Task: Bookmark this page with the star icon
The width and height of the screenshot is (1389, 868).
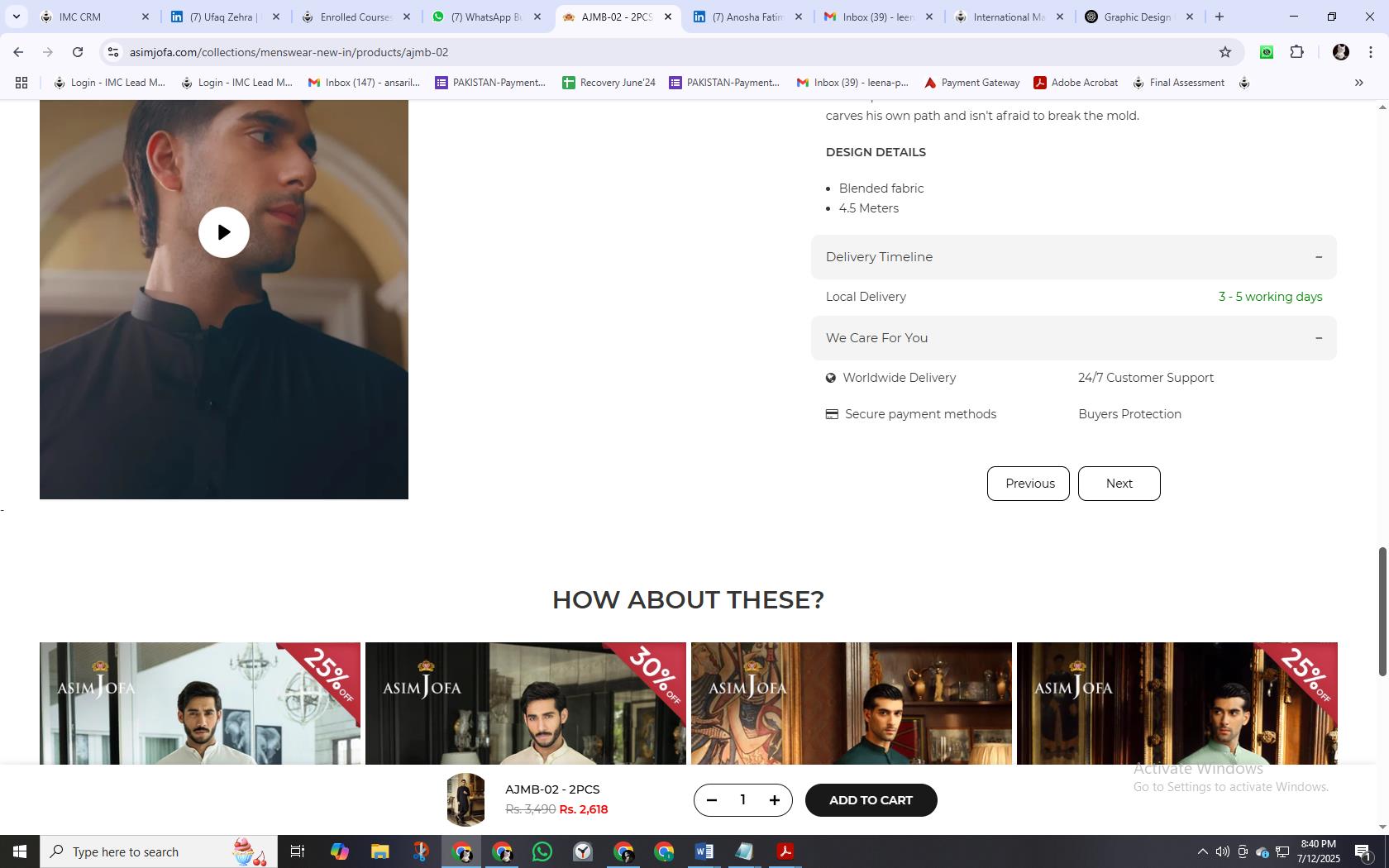Action: pyautogui.click(x=1225, y=52)
